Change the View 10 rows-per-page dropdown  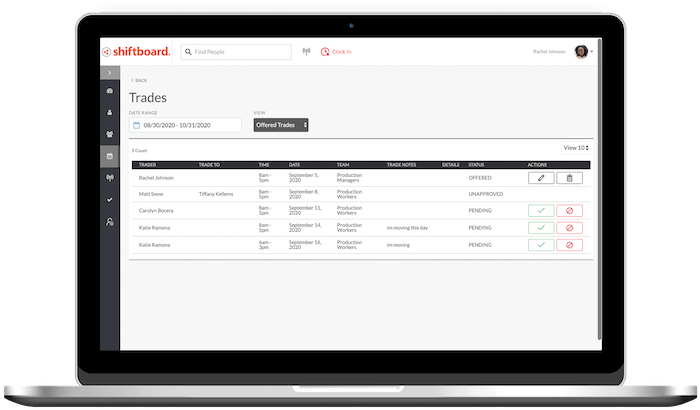click(x=577, y=148)
